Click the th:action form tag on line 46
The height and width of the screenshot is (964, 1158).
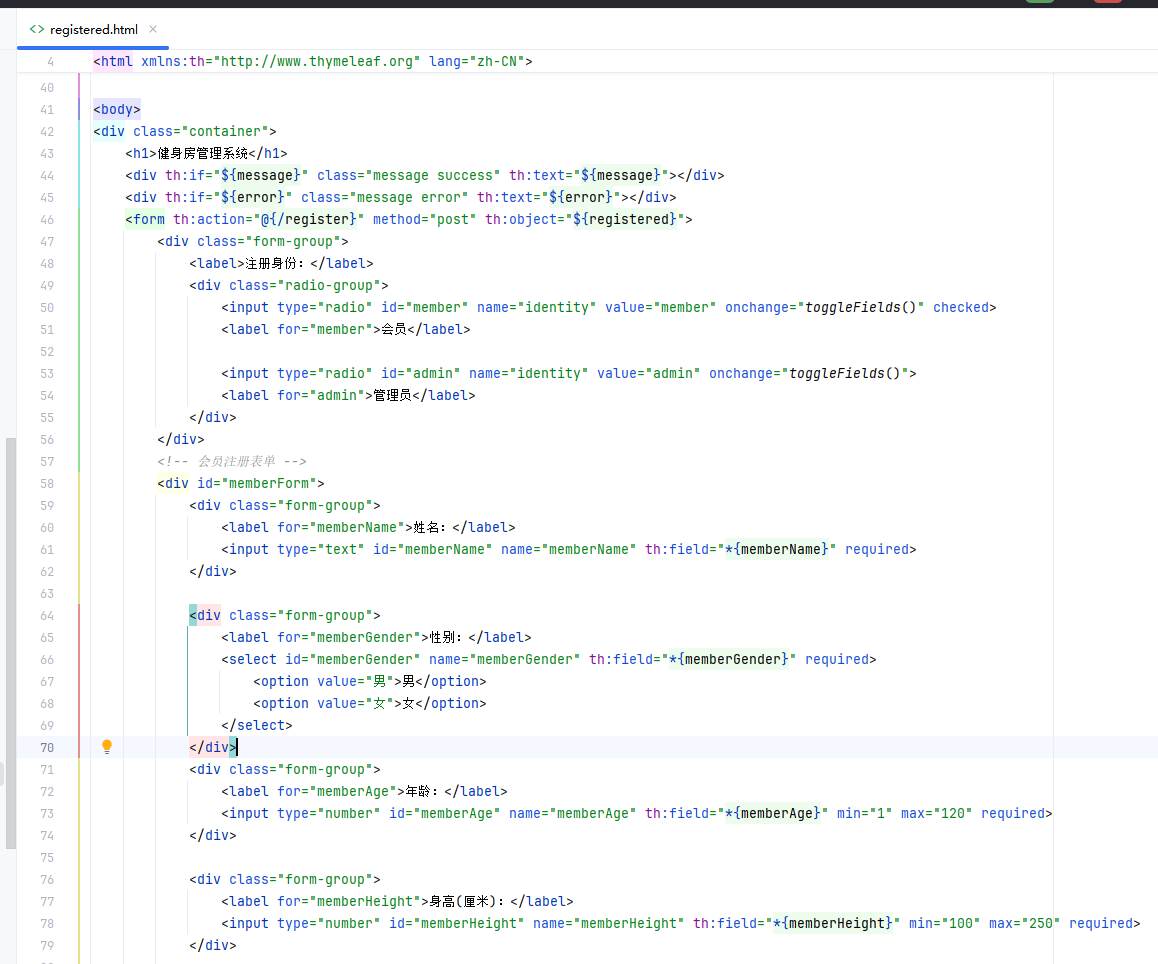[408, 219]
